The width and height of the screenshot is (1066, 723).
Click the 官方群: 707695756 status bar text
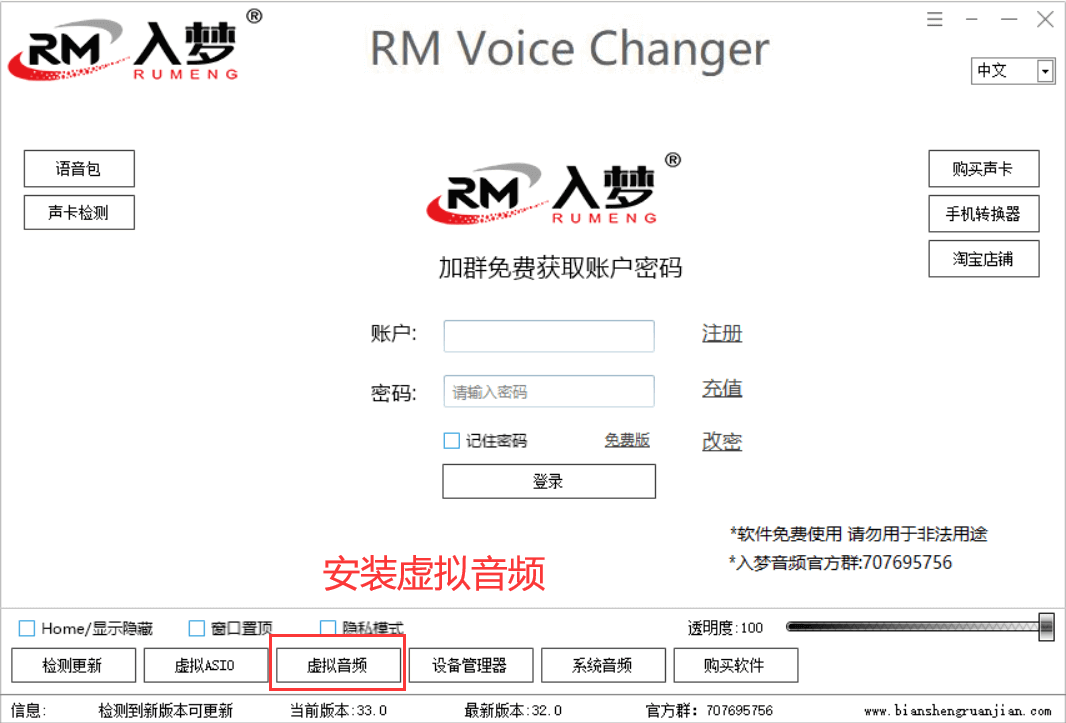coord(709,711)
